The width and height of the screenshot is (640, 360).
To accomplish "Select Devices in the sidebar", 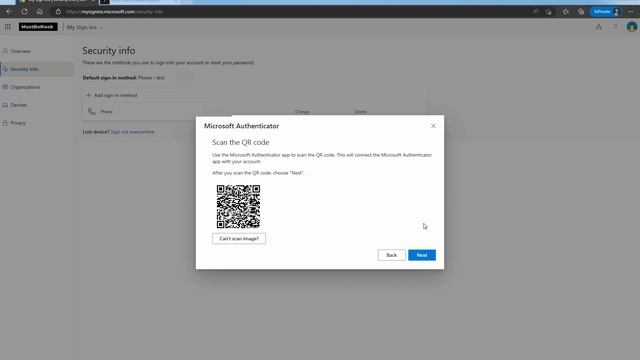I will click(37, 105).
